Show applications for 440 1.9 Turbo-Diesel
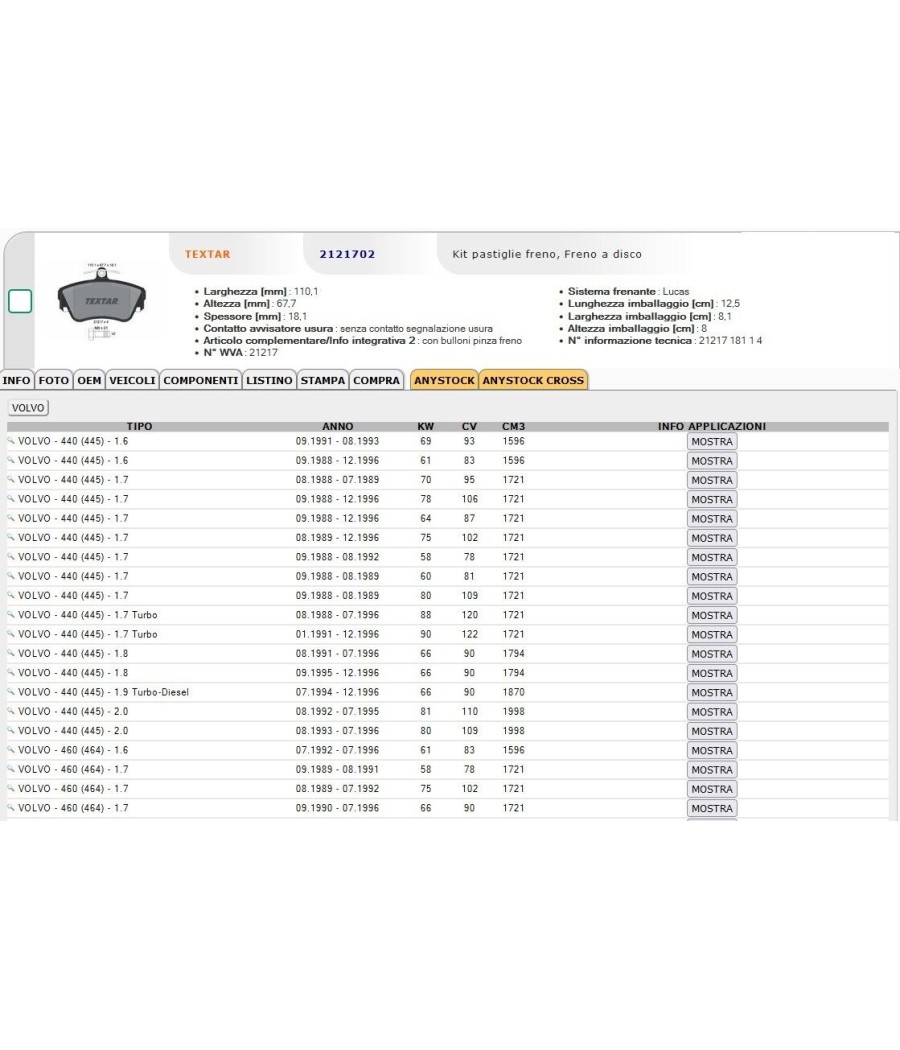 point(712,692)
